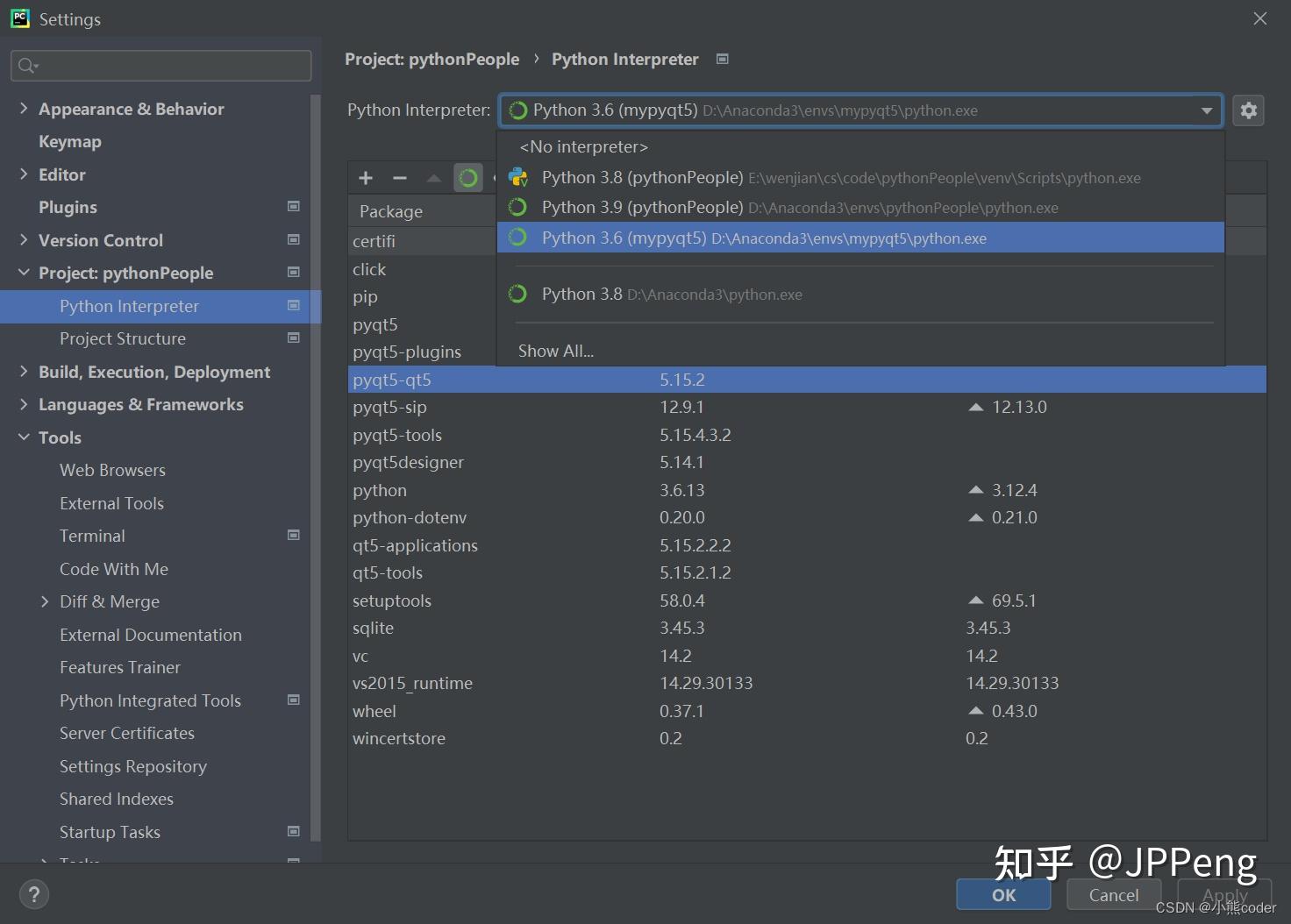Image resolution: width=1291 pixels, height=924 pixels.
Task: Choose the <No interpreter> option
Action: coord(582,146)
